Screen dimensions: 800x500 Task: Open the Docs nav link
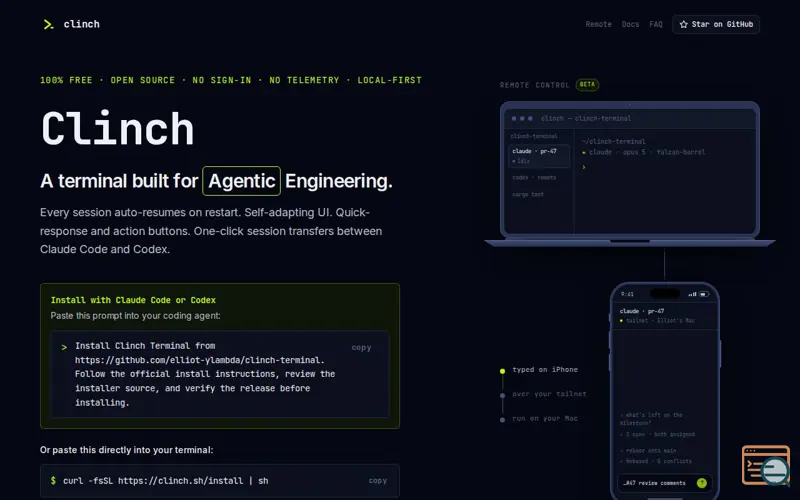click(x=630, y=24)
